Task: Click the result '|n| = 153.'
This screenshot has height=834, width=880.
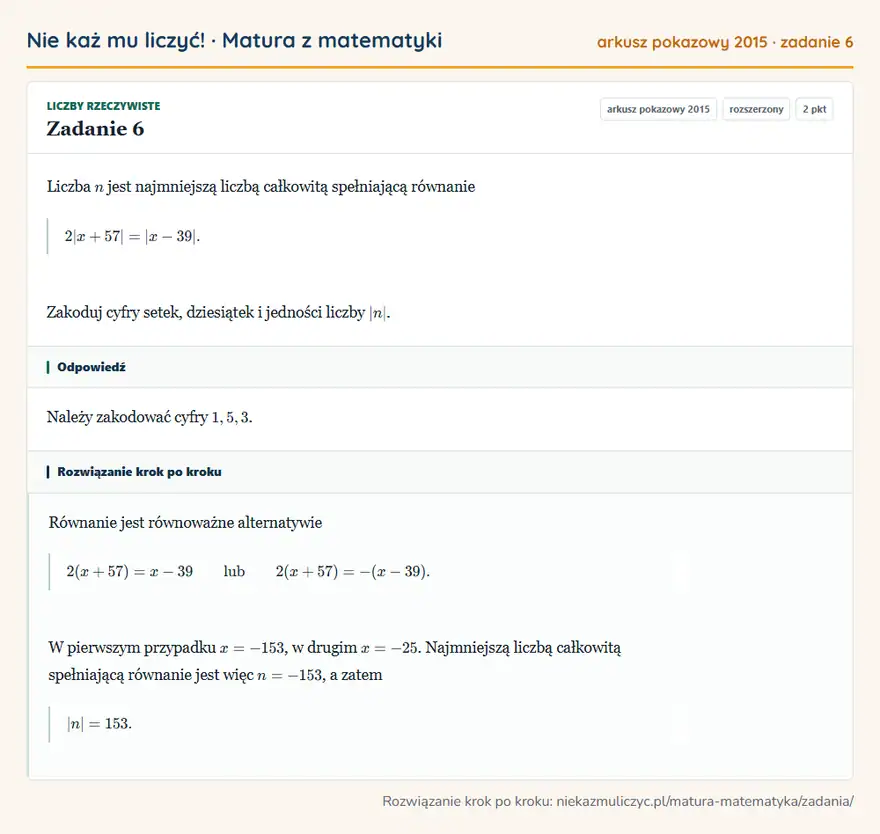Action: click(99, 723)
